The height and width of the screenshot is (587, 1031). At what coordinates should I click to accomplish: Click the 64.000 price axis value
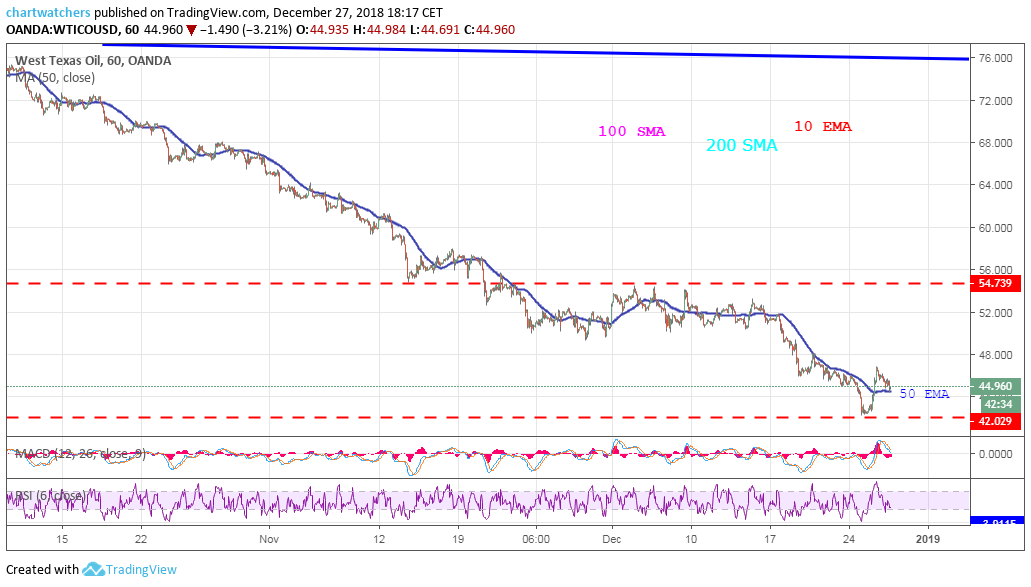click(995, 185)
